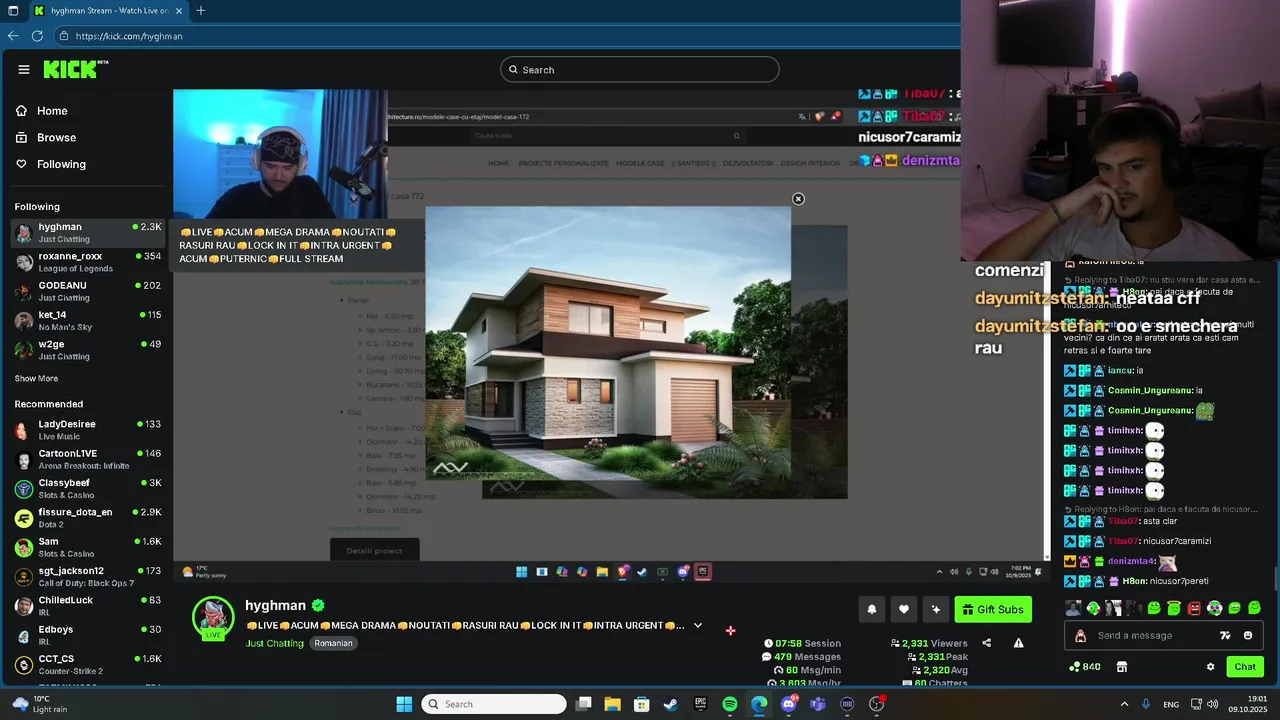
Task: Click the sparkle icon button
Action: [936, 609]
